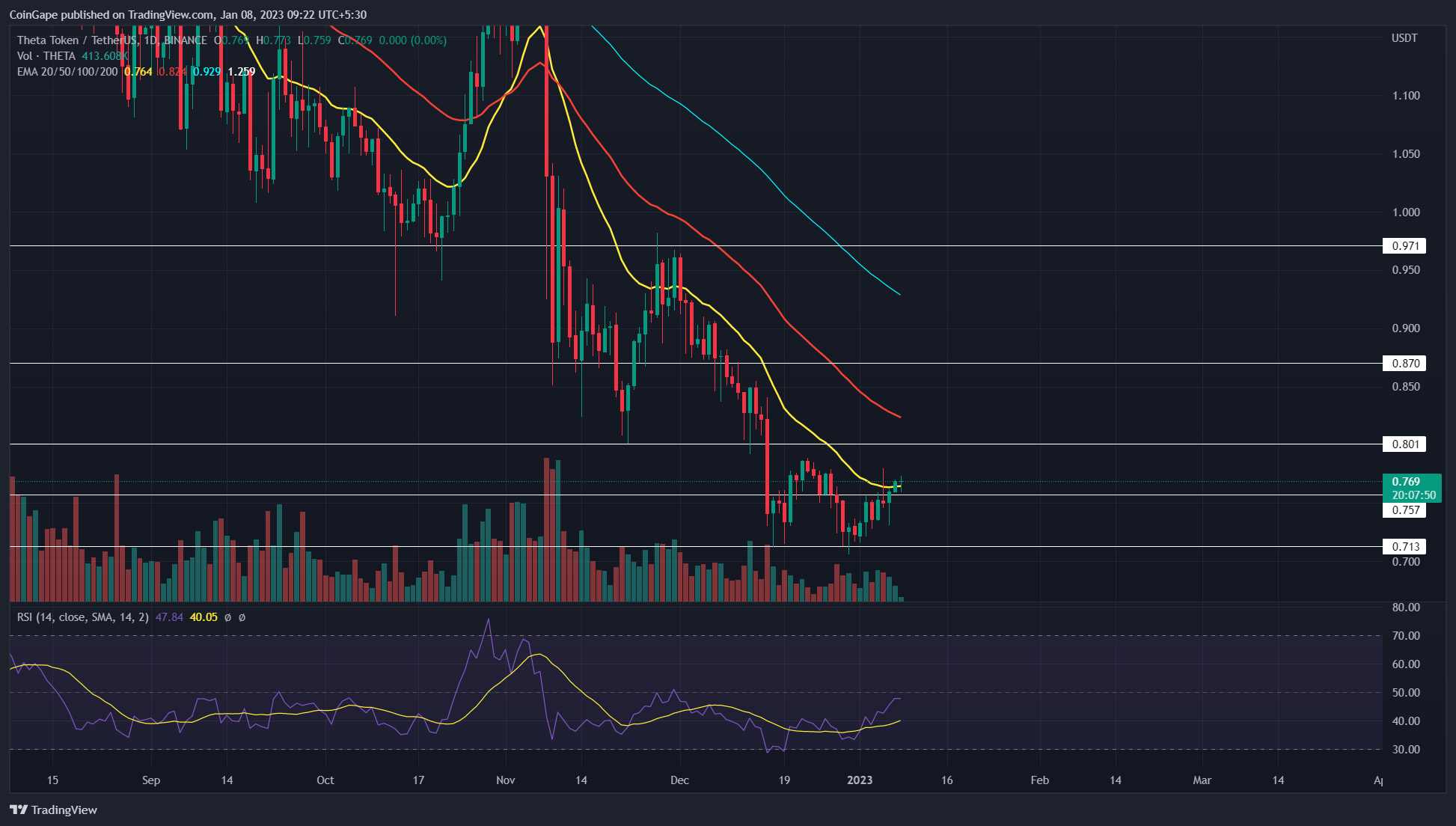Screen dimensions: 1456x826
Task: Click the volume value 413.608K
Action: pyautogui.click(x=105, y=55)
